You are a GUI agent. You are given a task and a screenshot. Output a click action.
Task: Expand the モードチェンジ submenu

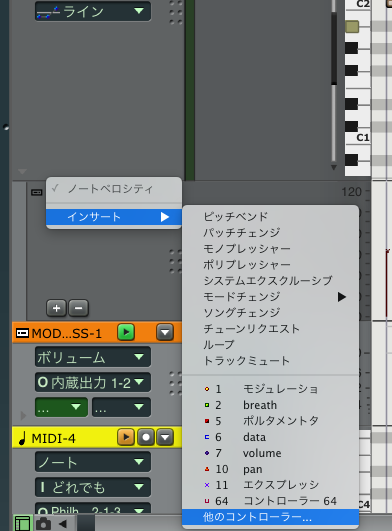point(270,297)
